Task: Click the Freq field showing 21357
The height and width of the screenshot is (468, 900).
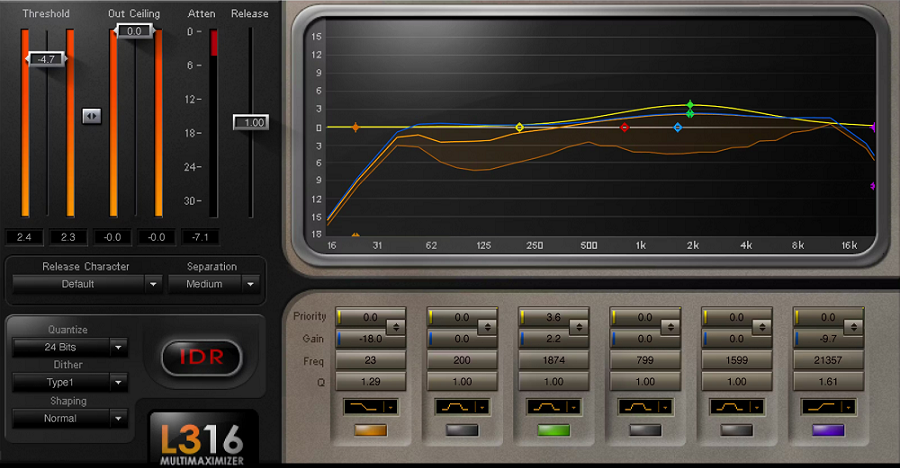Action: tap(828, 360)
